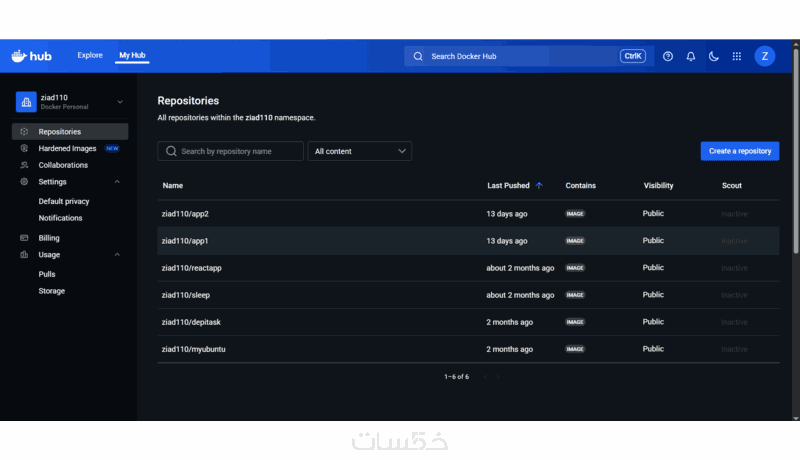
Task: Click the Hardened Images shield icon
Action: click(24, 148)
